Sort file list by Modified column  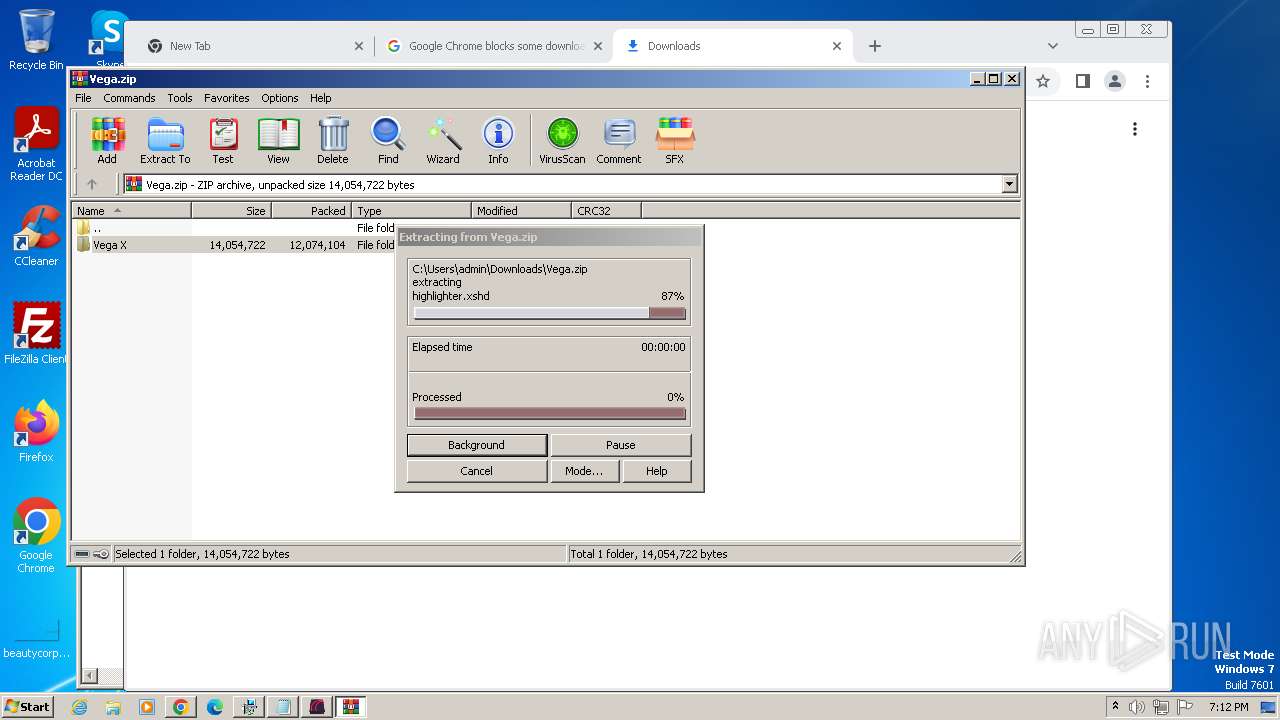click(x=522, y=211)
